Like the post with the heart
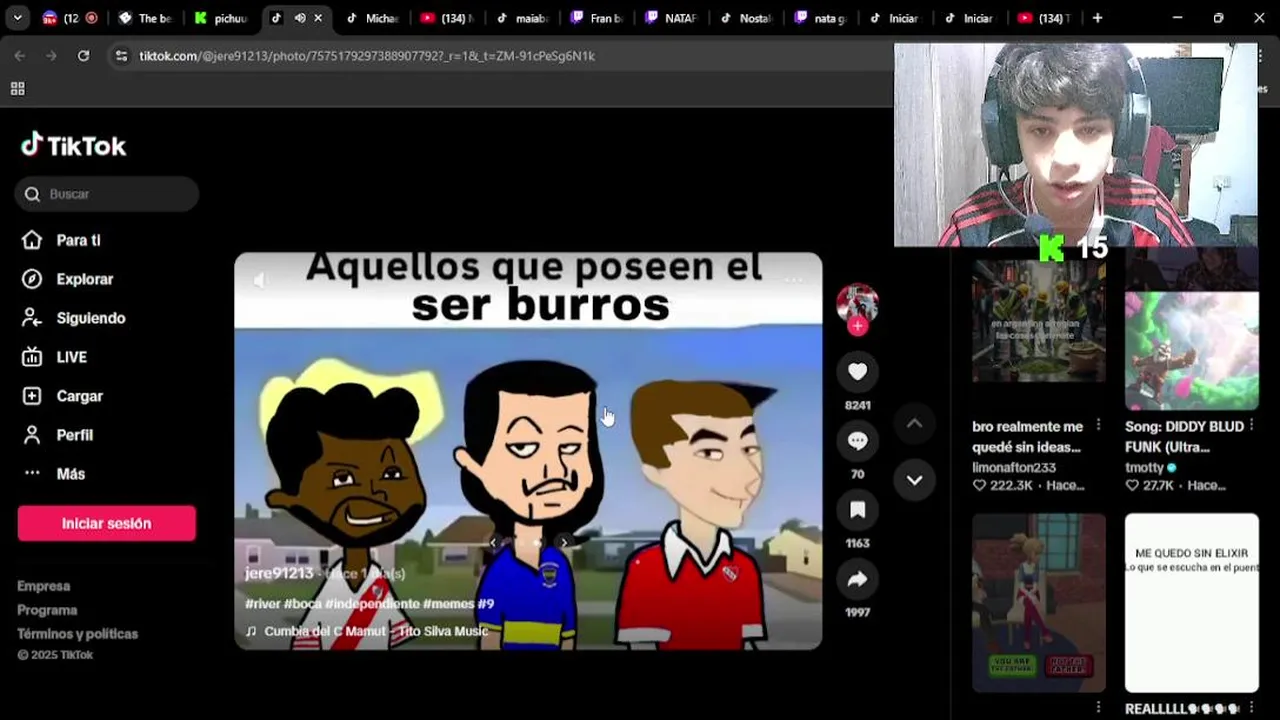The width and height of the screenshot is (1280, 720). (857, 372)
